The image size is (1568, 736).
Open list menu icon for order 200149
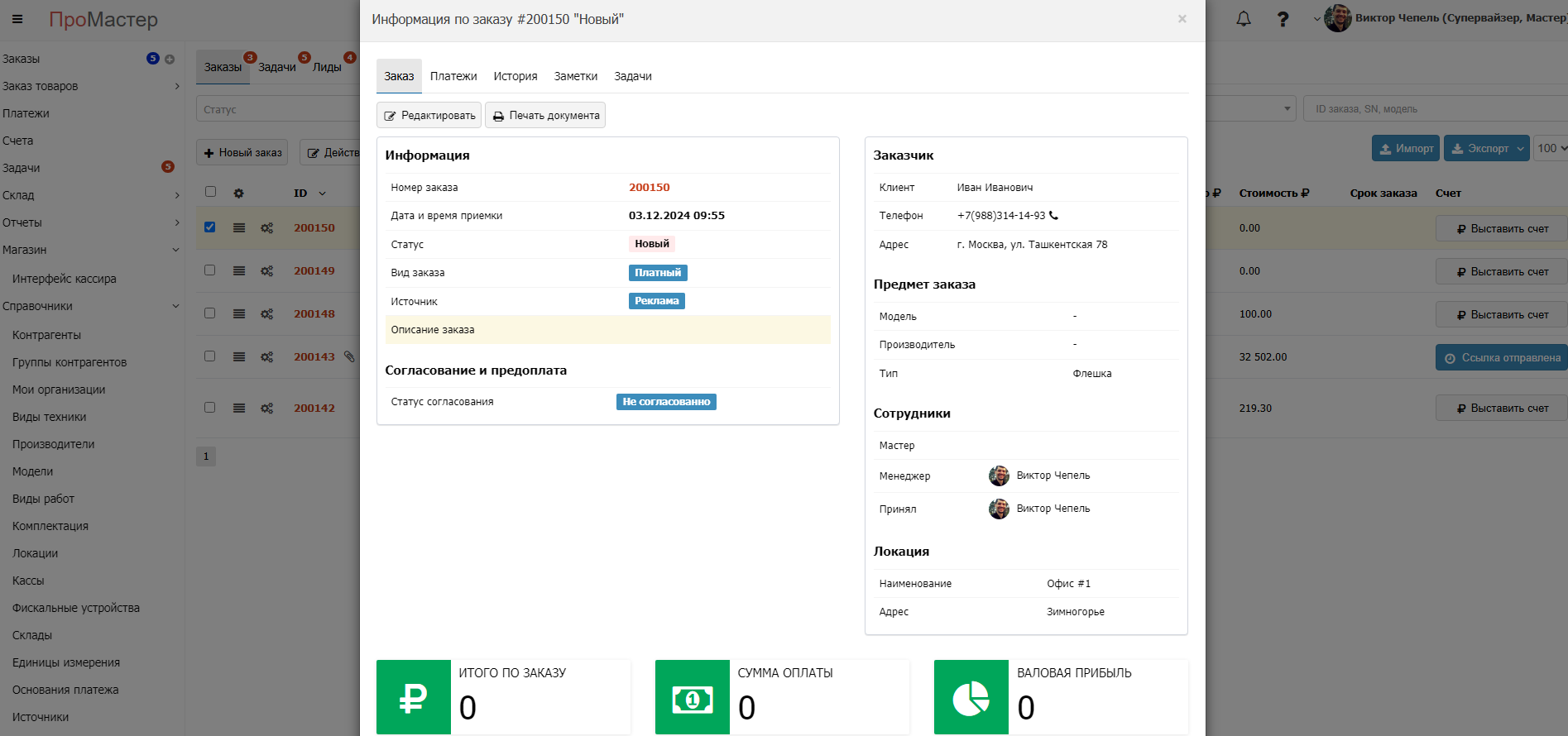[239, 271]
